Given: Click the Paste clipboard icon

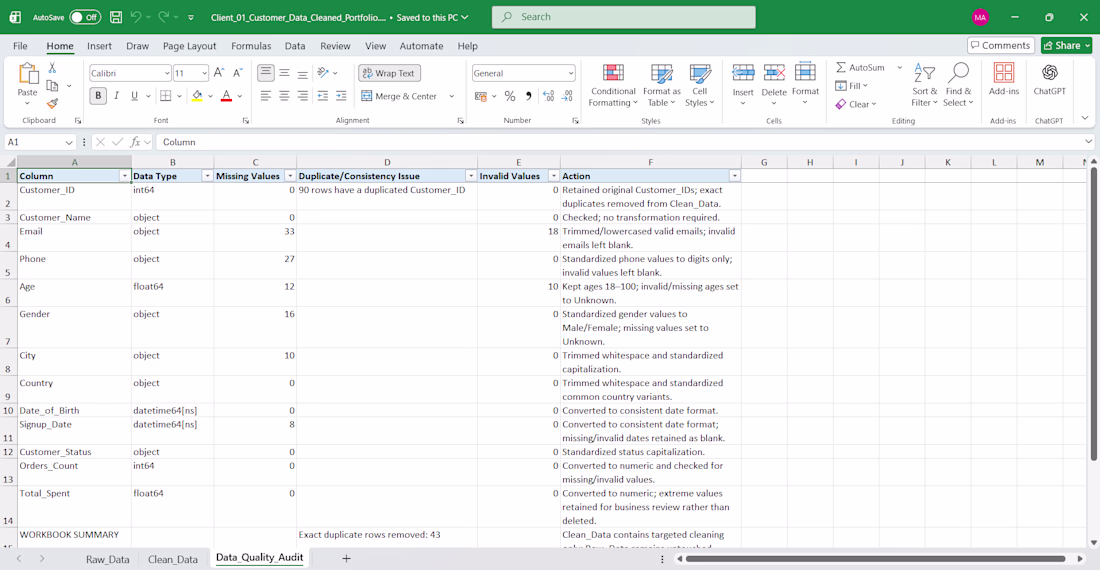Looking at the screenshot, I should 27,74.
